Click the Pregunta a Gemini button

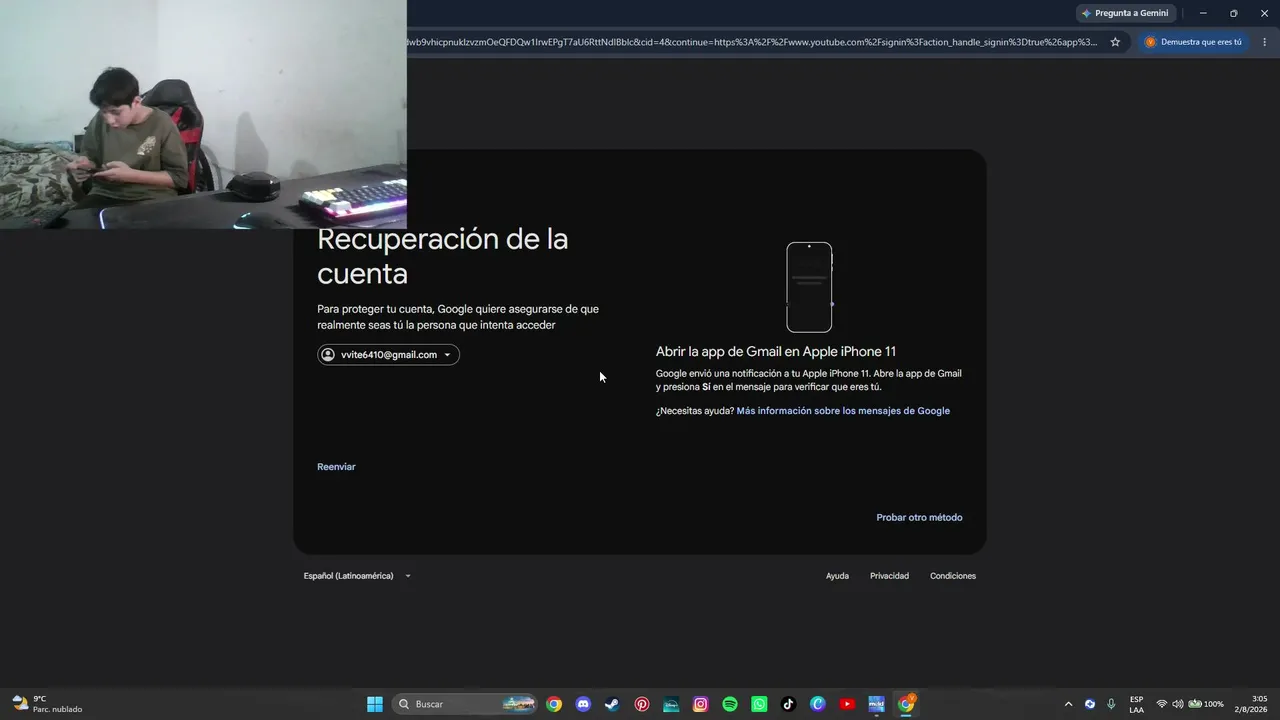pos(1125,13)
